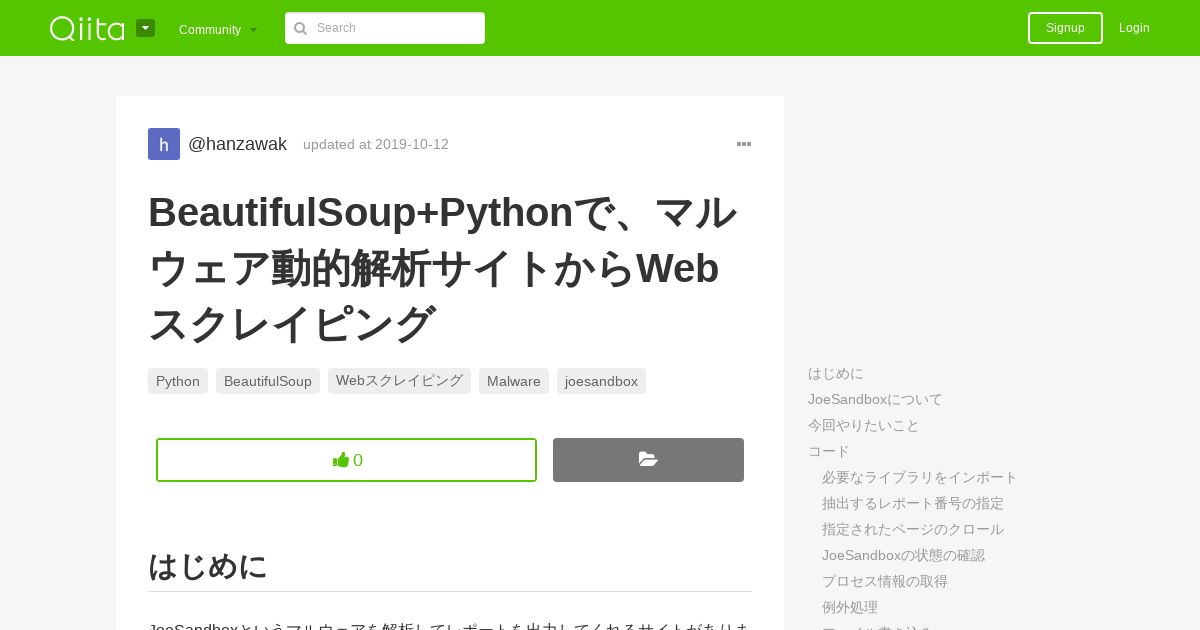
Task: Open the three-dot article options menu
Action: click(744, 144)
